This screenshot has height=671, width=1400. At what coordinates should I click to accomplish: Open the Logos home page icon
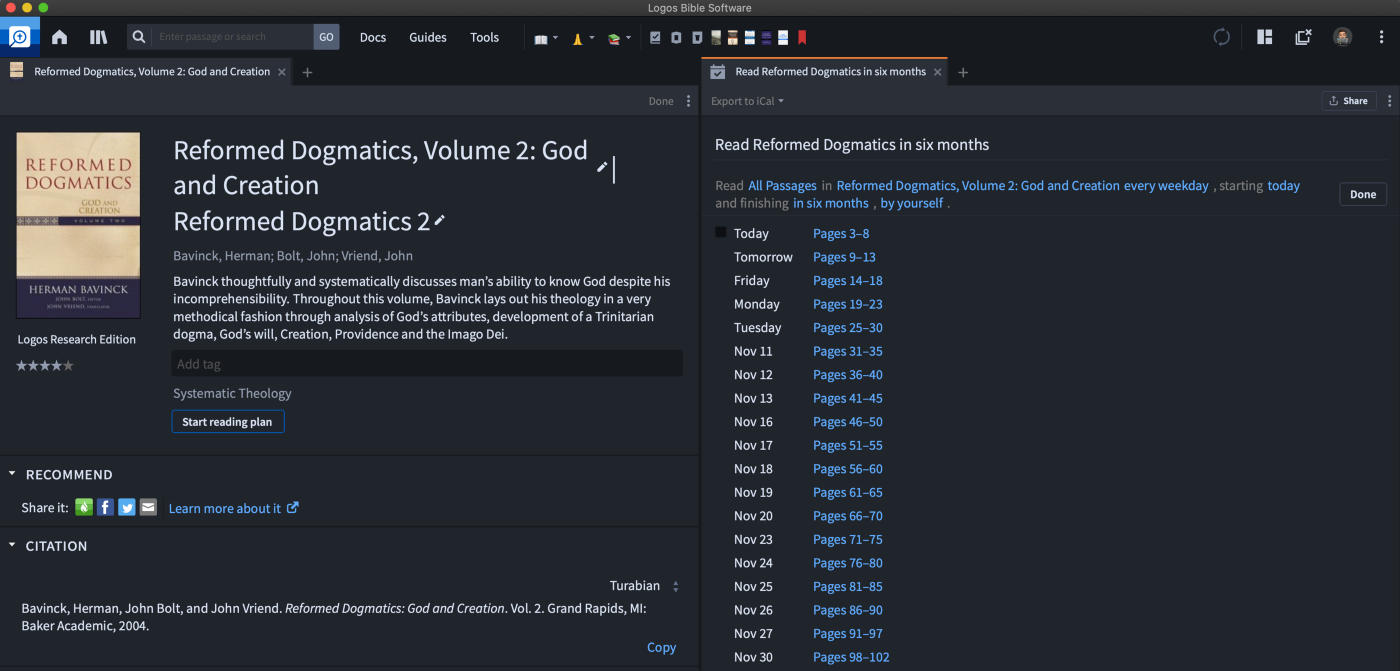(59, 37)
